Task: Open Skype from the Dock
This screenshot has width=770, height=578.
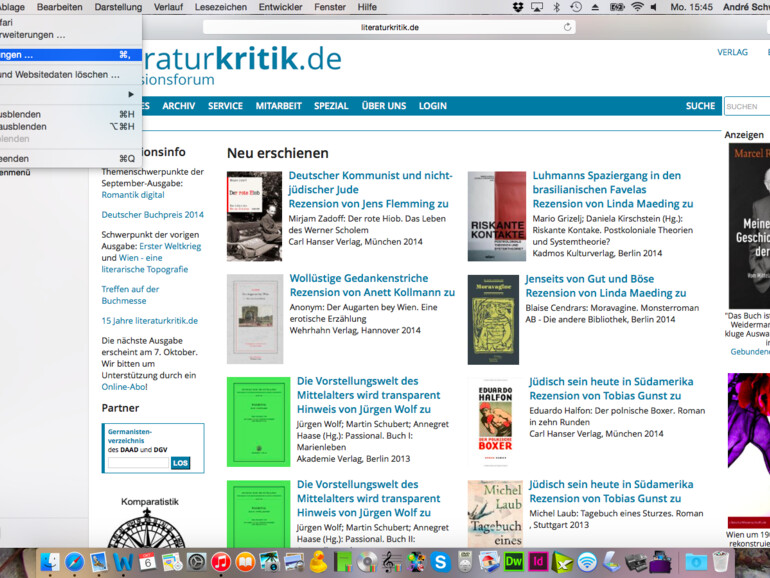Action: [x=440, y=562]
